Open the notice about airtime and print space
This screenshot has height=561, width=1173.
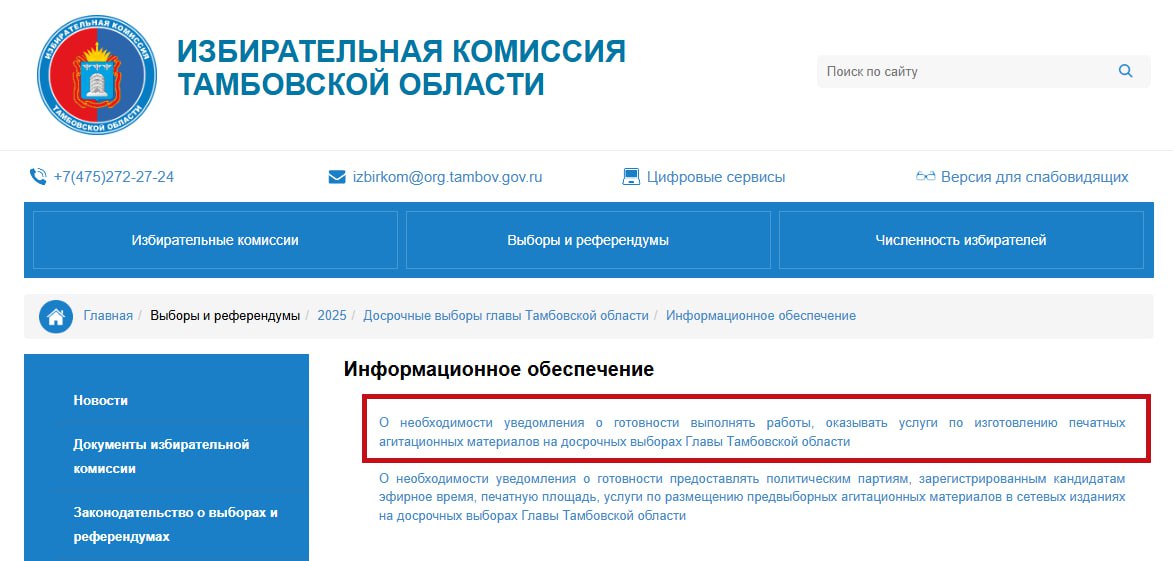pyautogui.click(x=752, y=497)
